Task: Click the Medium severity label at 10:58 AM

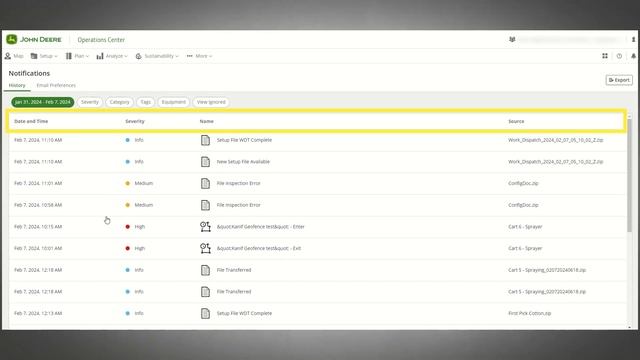Action: click(x=144, y=205)
